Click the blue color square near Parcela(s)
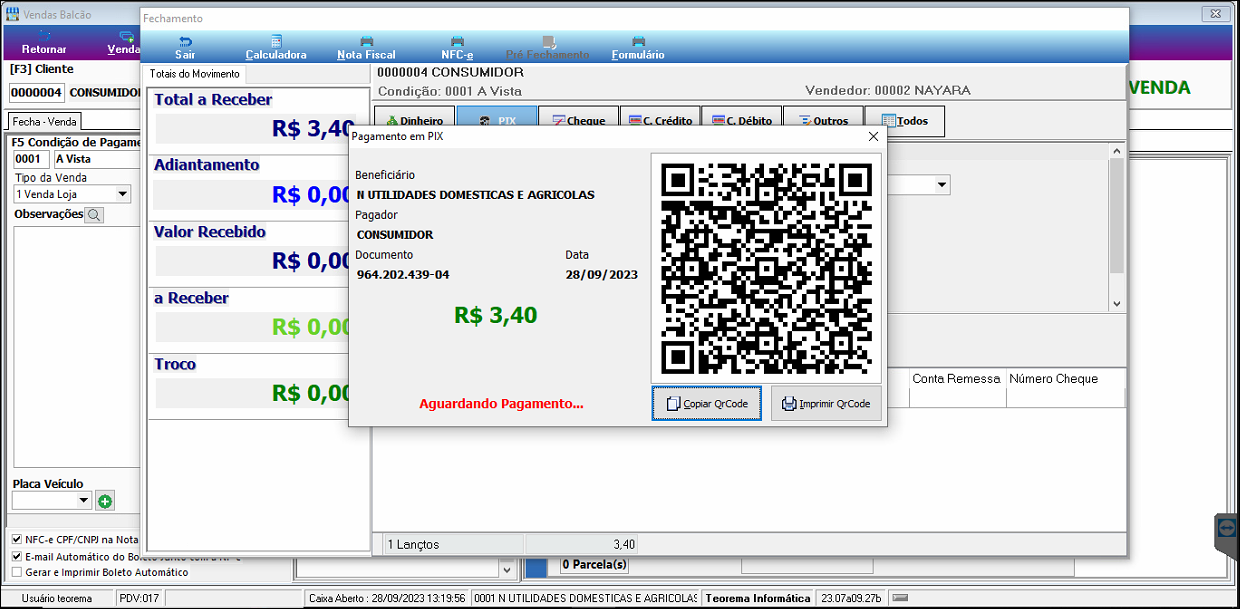The image size is (1240, 609). [537, 567]
